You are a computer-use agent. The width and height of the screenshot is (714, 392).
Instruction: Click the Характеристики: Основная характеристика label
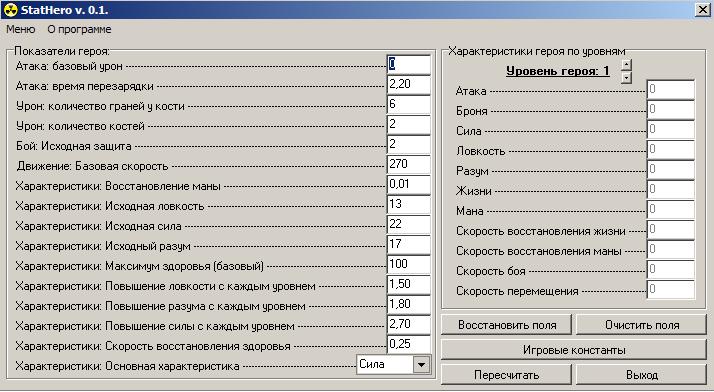pyautogui.click(x=127, y=366)
